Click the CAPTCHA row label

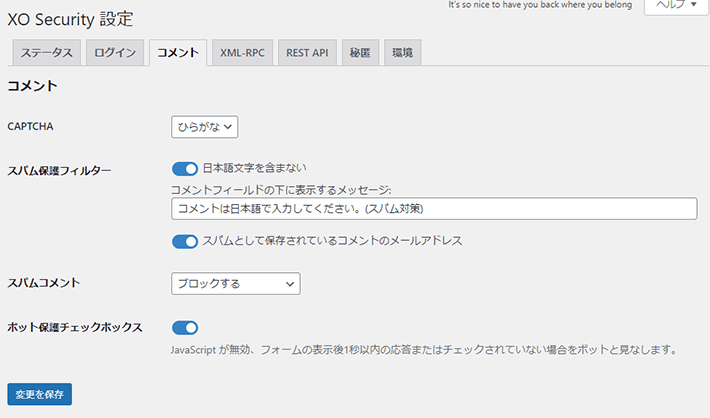(30, 126)
